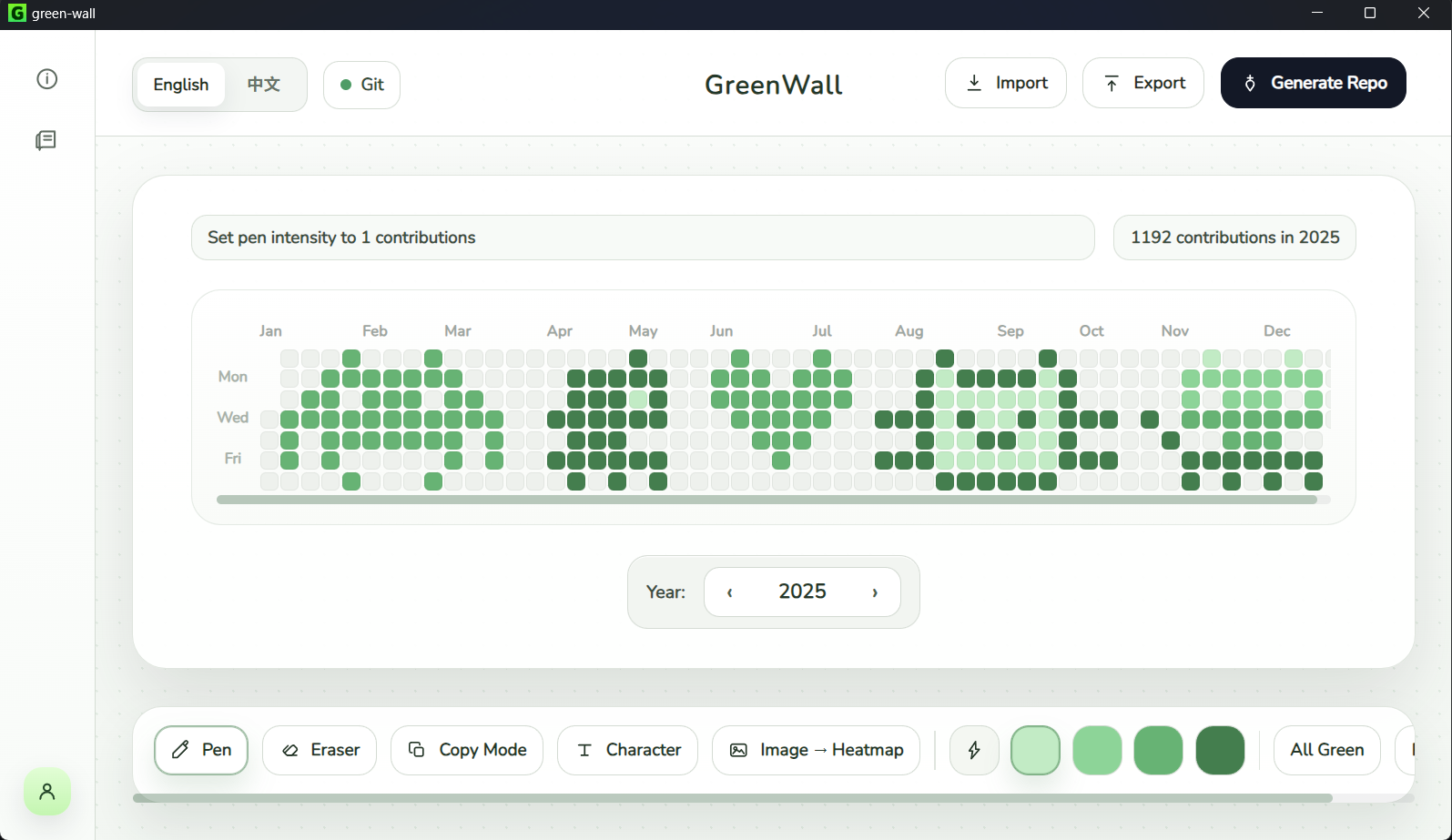The image size is (1452, 840).
Task: Export the contribution pattern
Action: pos(1143,83)
